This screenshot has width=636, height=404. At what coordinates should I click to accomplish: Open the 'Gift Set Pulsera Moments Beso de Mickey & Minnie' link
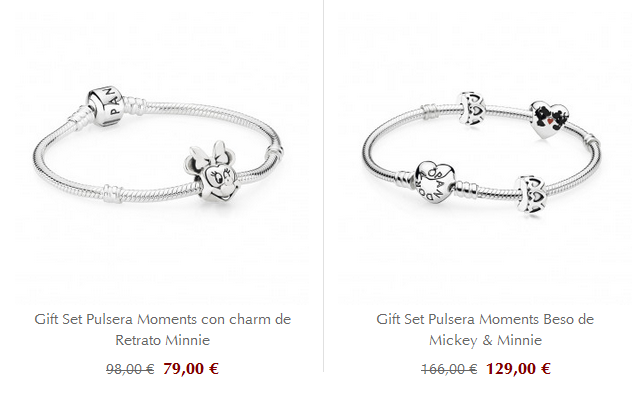point(485,329)
